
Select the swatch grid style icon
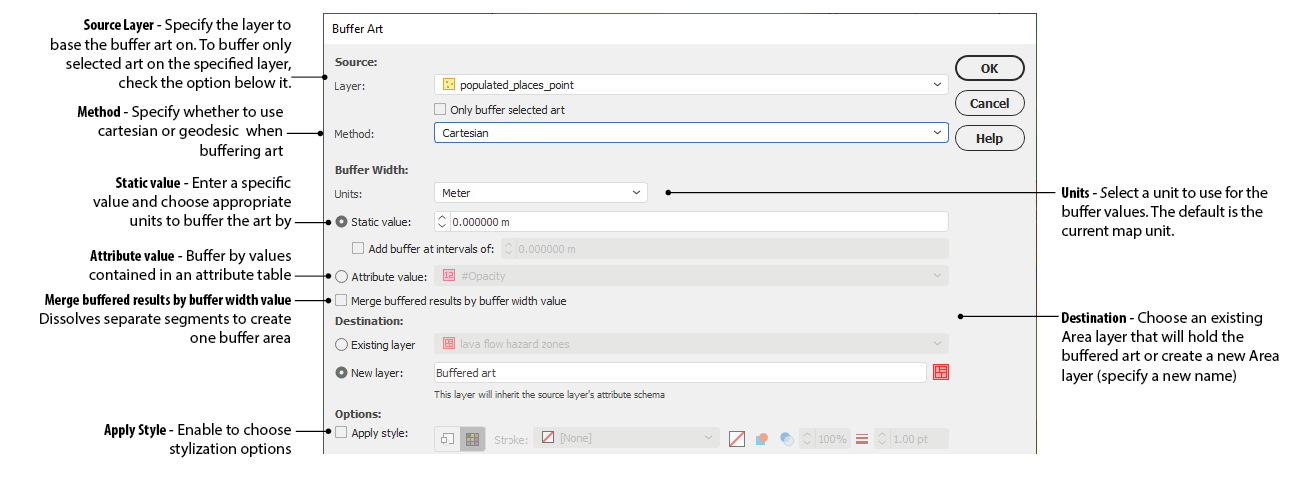(x=472, y=439)
